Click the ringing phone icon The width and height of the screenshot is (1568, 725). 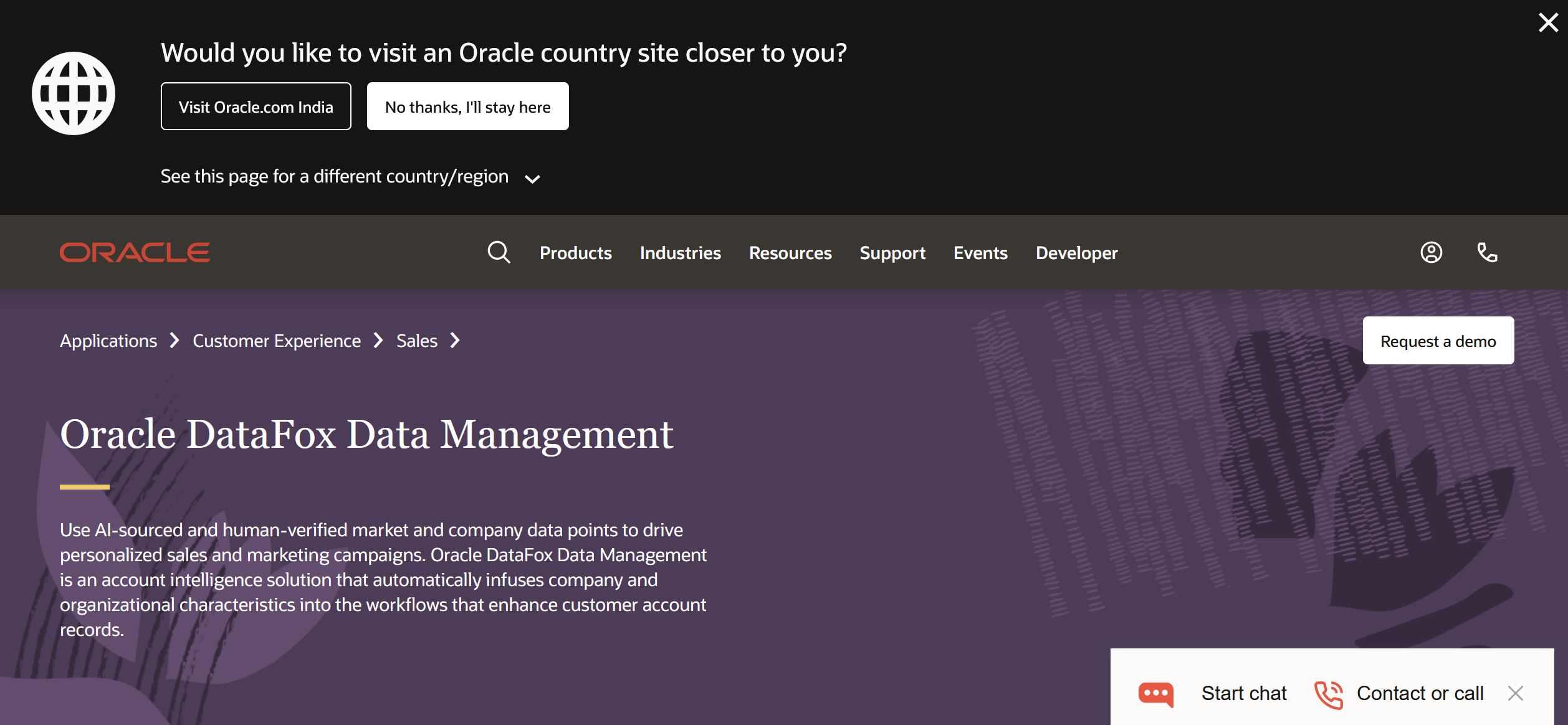pos(1329,694)
